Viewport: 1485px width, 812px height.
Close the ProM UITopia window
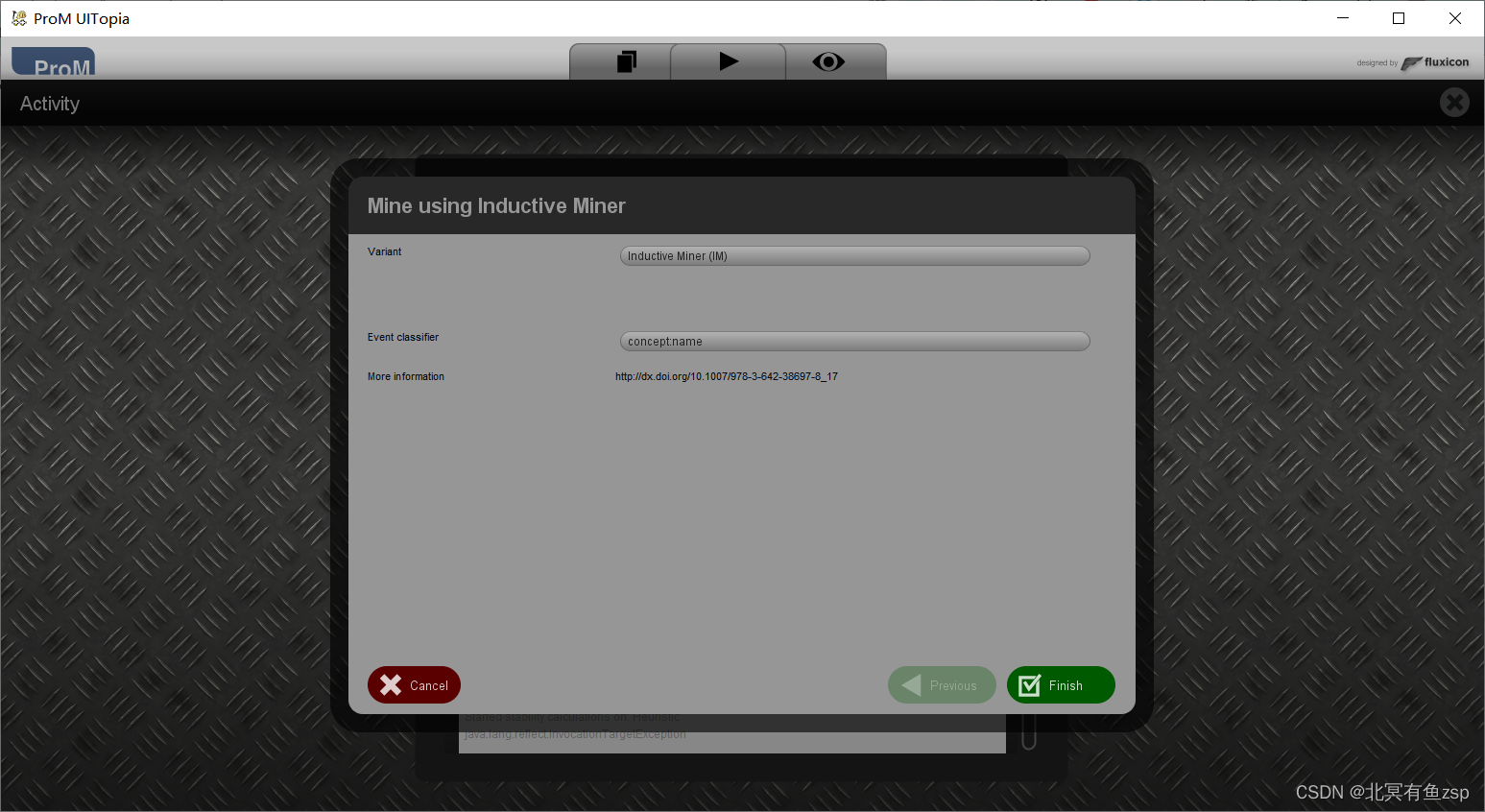pyautogui.click(x=1455, y=18)
